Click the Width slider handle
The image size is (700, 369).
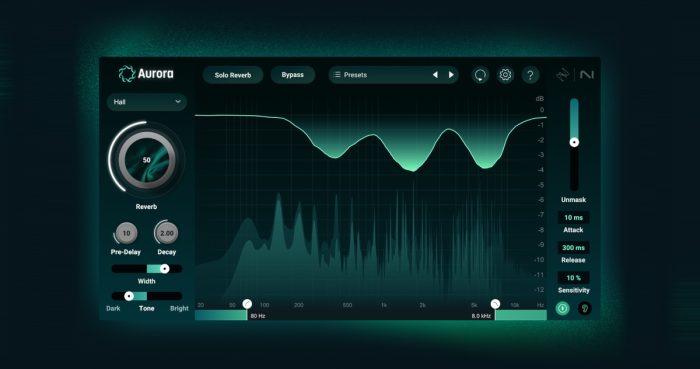tap(164, 269)
